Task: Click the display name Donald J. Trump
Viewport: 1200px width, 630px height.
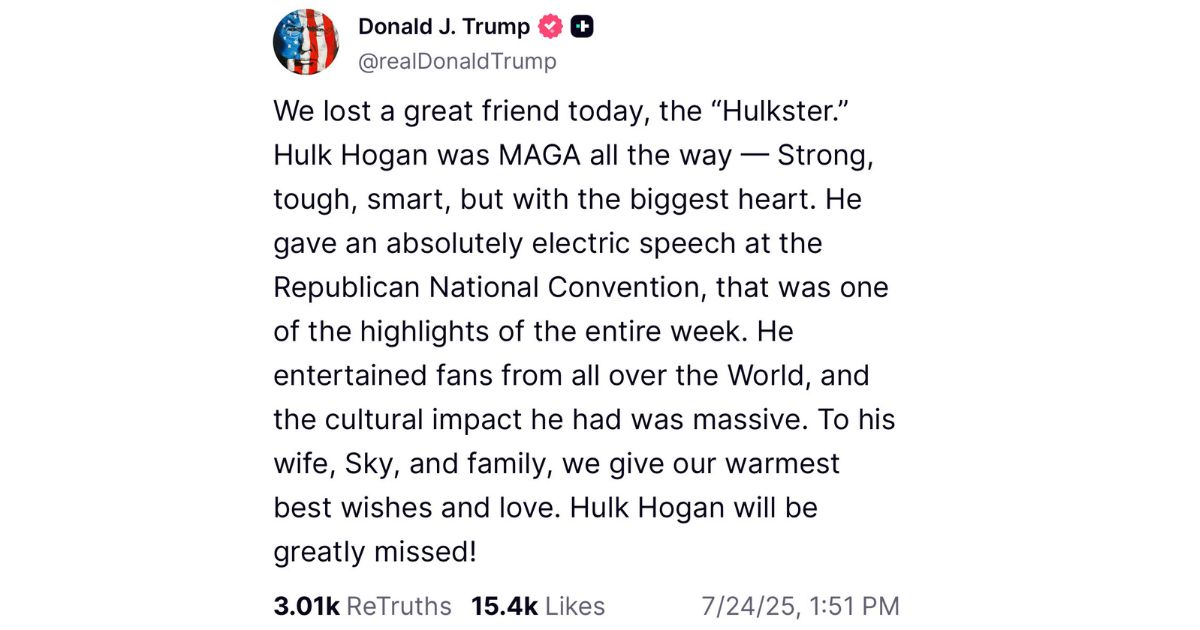Action: 443,27
